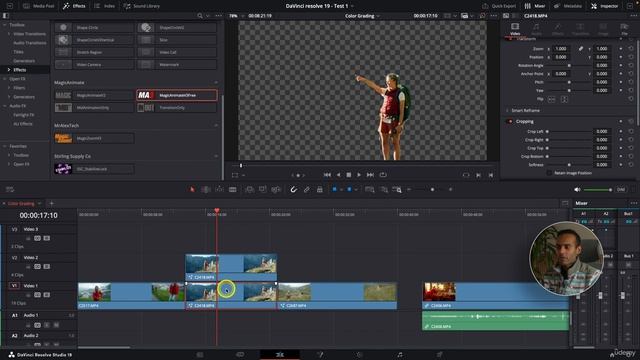Click the Crop Left value field

point(602,131)
